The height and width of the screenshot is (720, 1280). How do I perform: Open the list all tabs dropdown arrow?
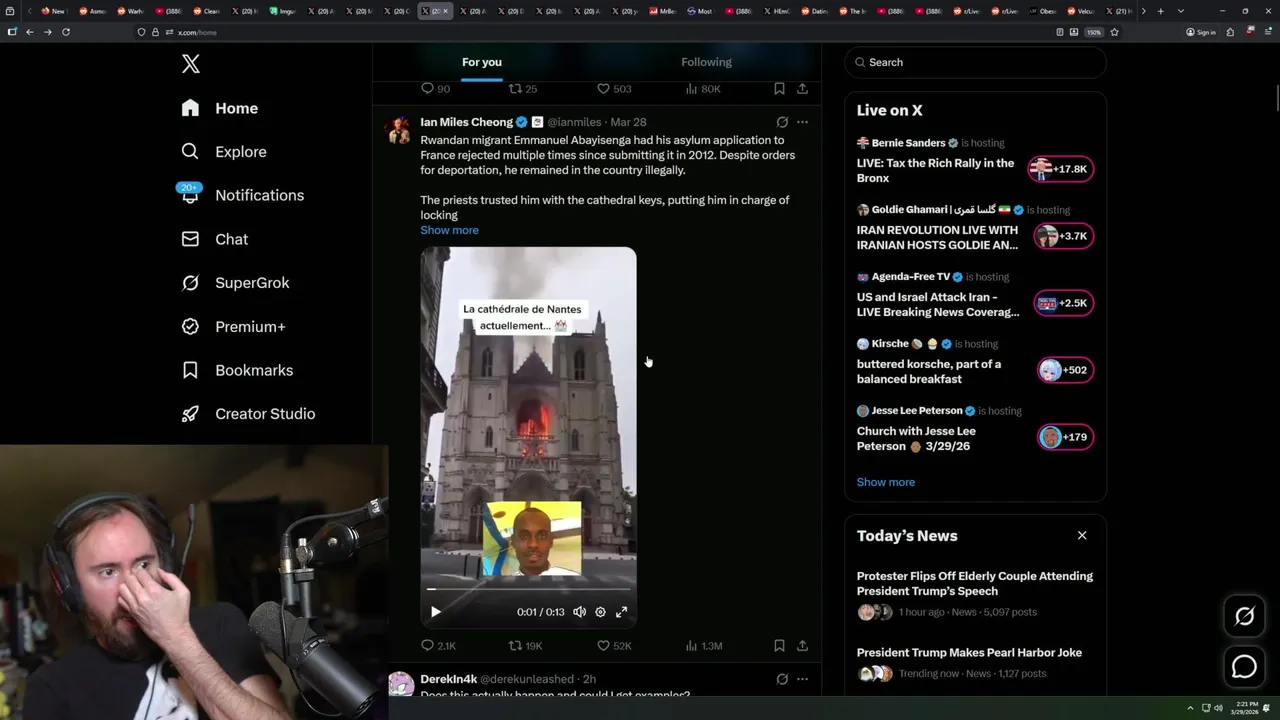point(1181,11)
